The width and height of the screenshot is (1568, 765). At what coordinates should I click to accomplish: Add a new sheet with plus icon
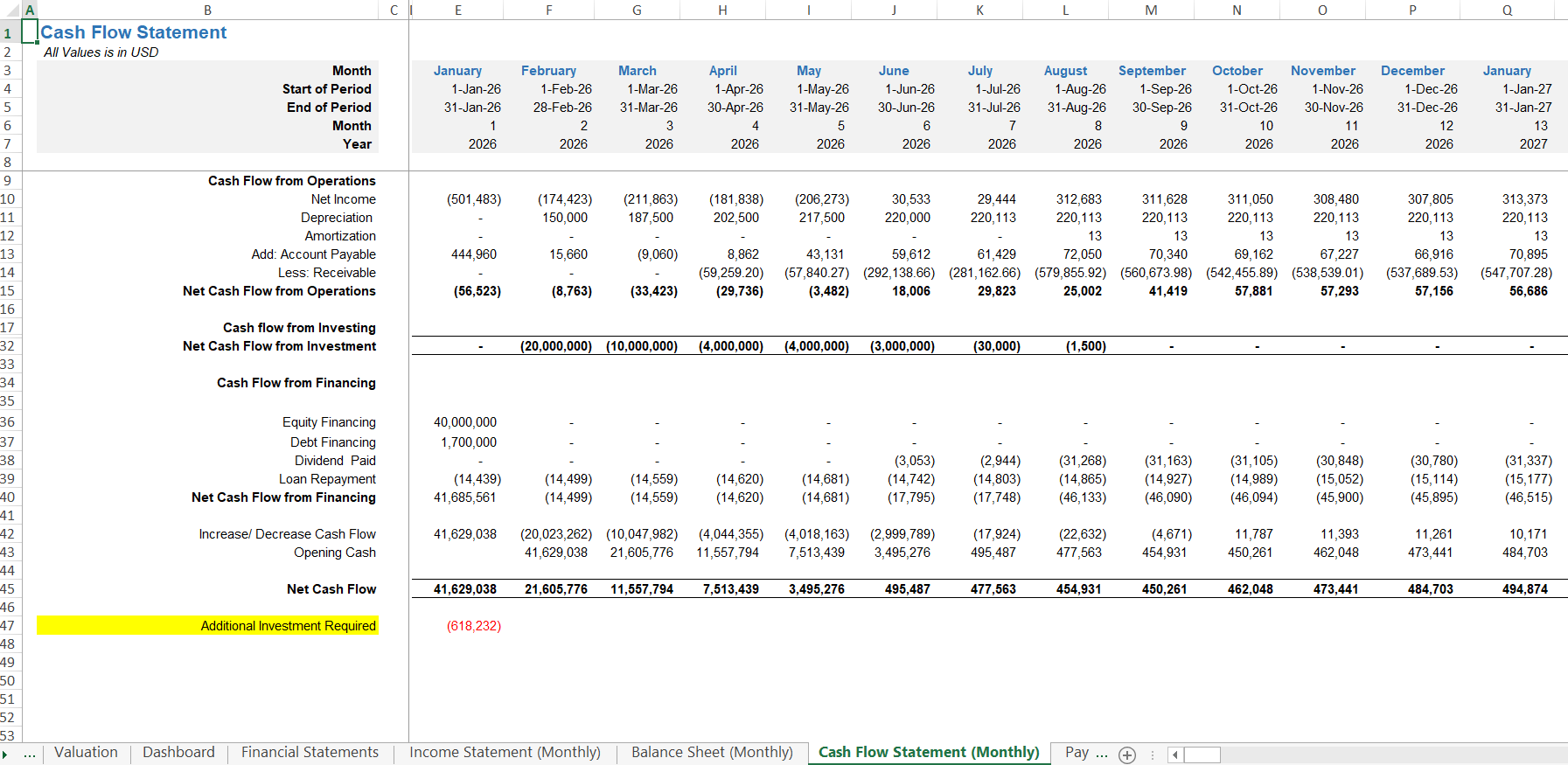tap(1127, 755)
